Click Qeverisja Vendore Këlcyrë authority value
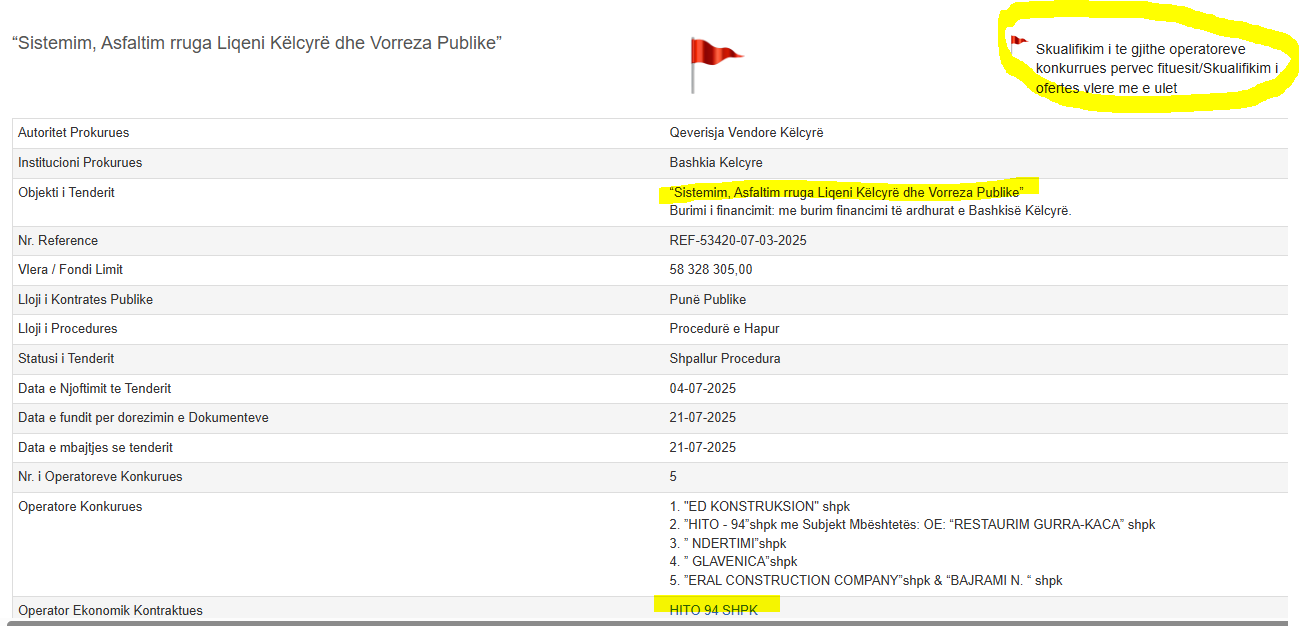Screen dimensions: 1299x626 tap(746, 133)
